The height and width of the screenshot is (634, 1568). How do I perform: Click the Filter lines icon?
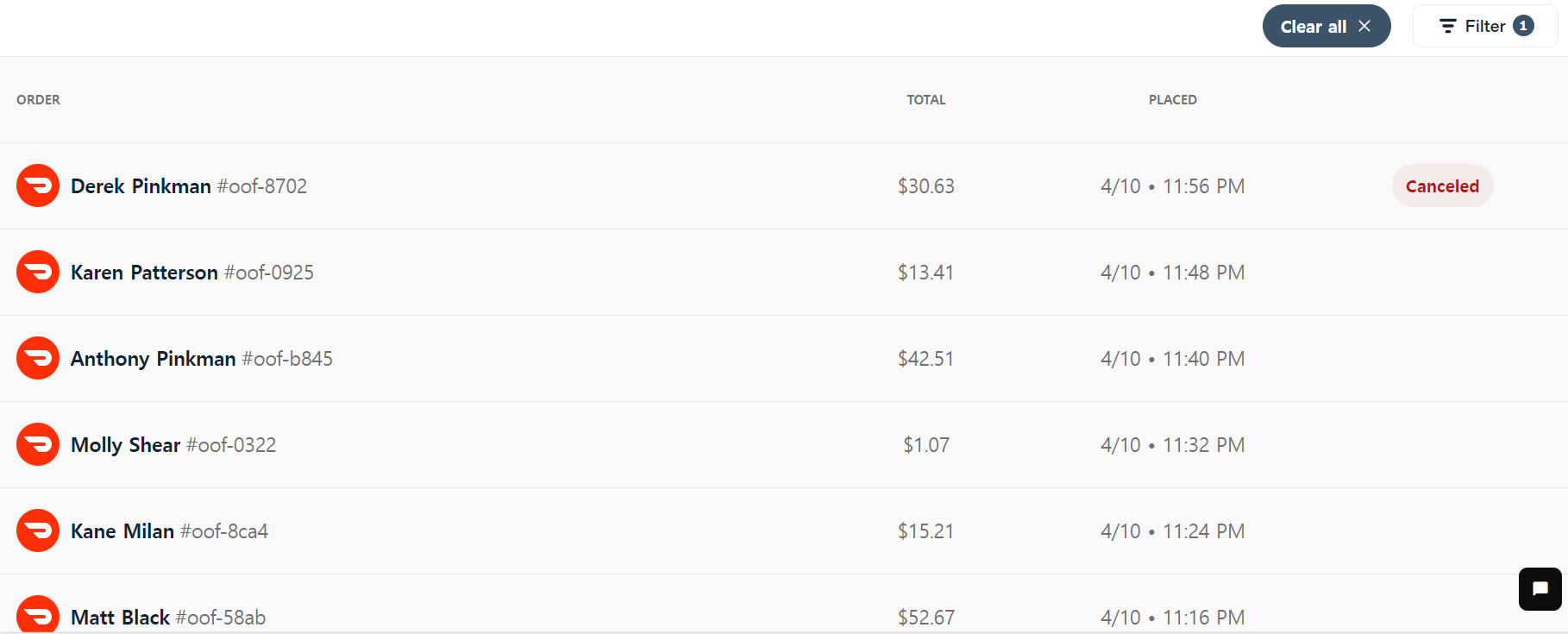(1448, 26)
